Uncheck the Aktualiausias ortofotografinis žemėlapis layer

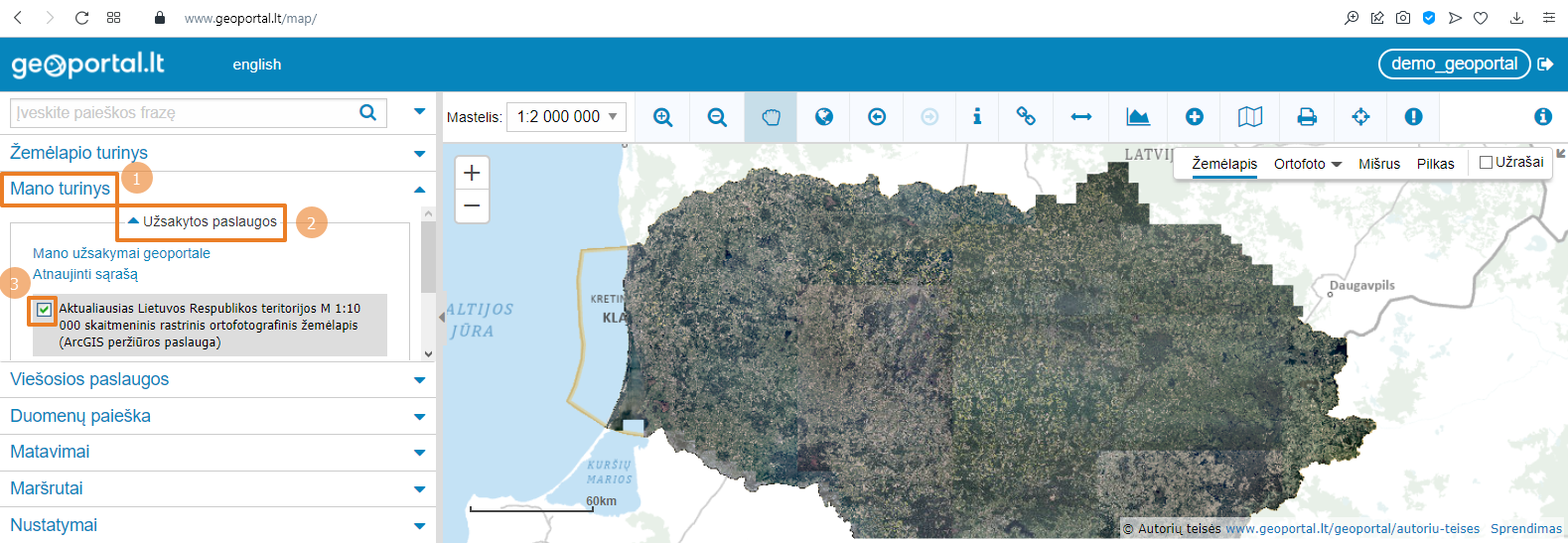click(x=44, y=310)
